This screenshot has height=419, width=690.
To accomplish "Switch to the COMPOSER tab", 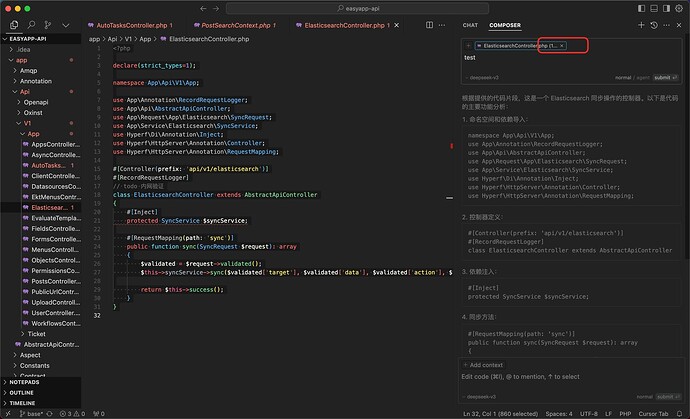I will coord(505,25).
